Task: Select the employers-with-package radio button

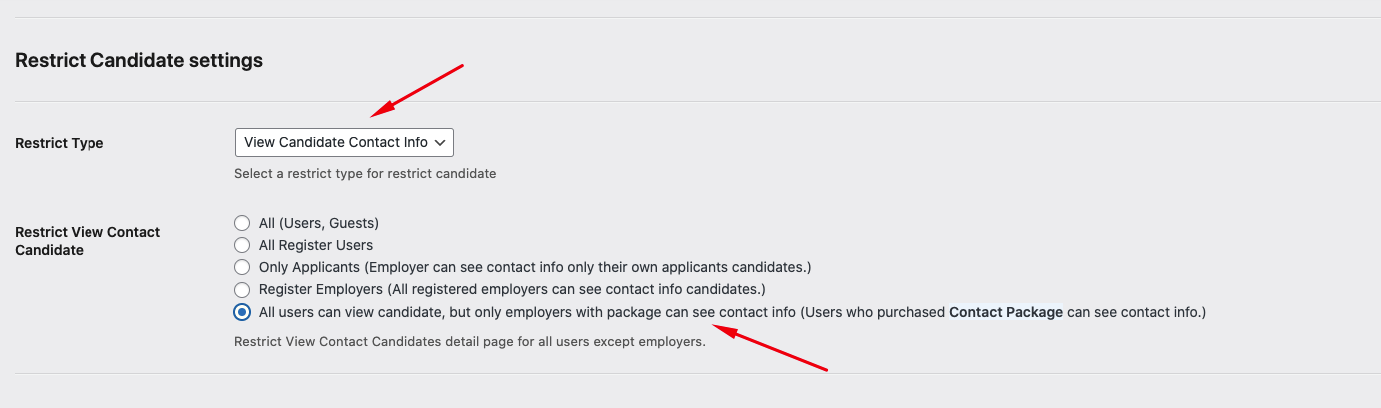Action: point(242,312)
